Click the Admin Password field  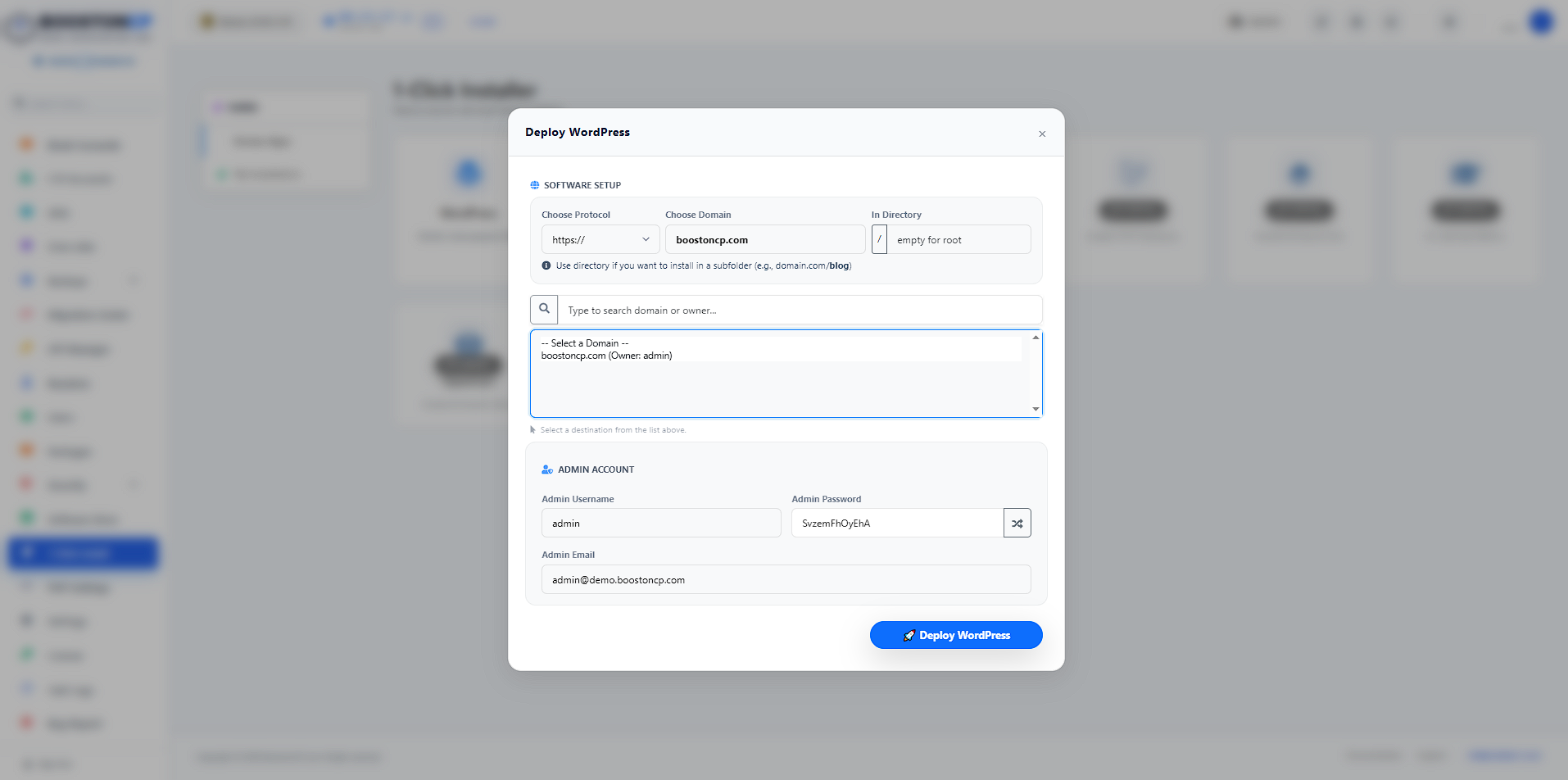click(x=897, y=523)
